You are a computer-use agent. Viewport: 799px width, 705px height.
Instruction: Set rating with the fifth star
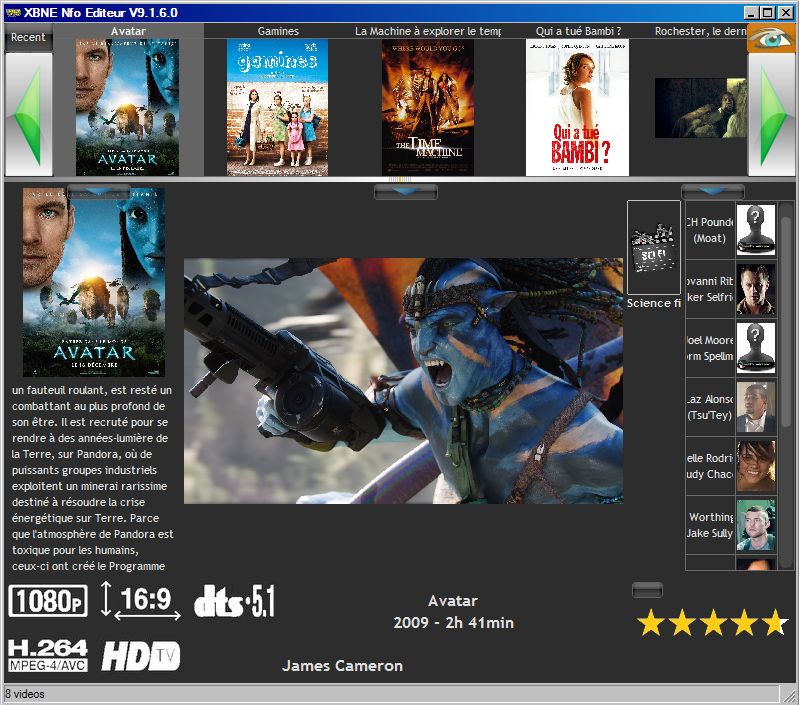(775, 622)
